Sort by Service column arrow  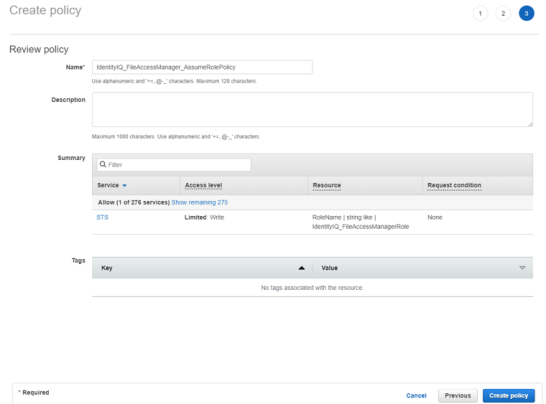(124, 186)
